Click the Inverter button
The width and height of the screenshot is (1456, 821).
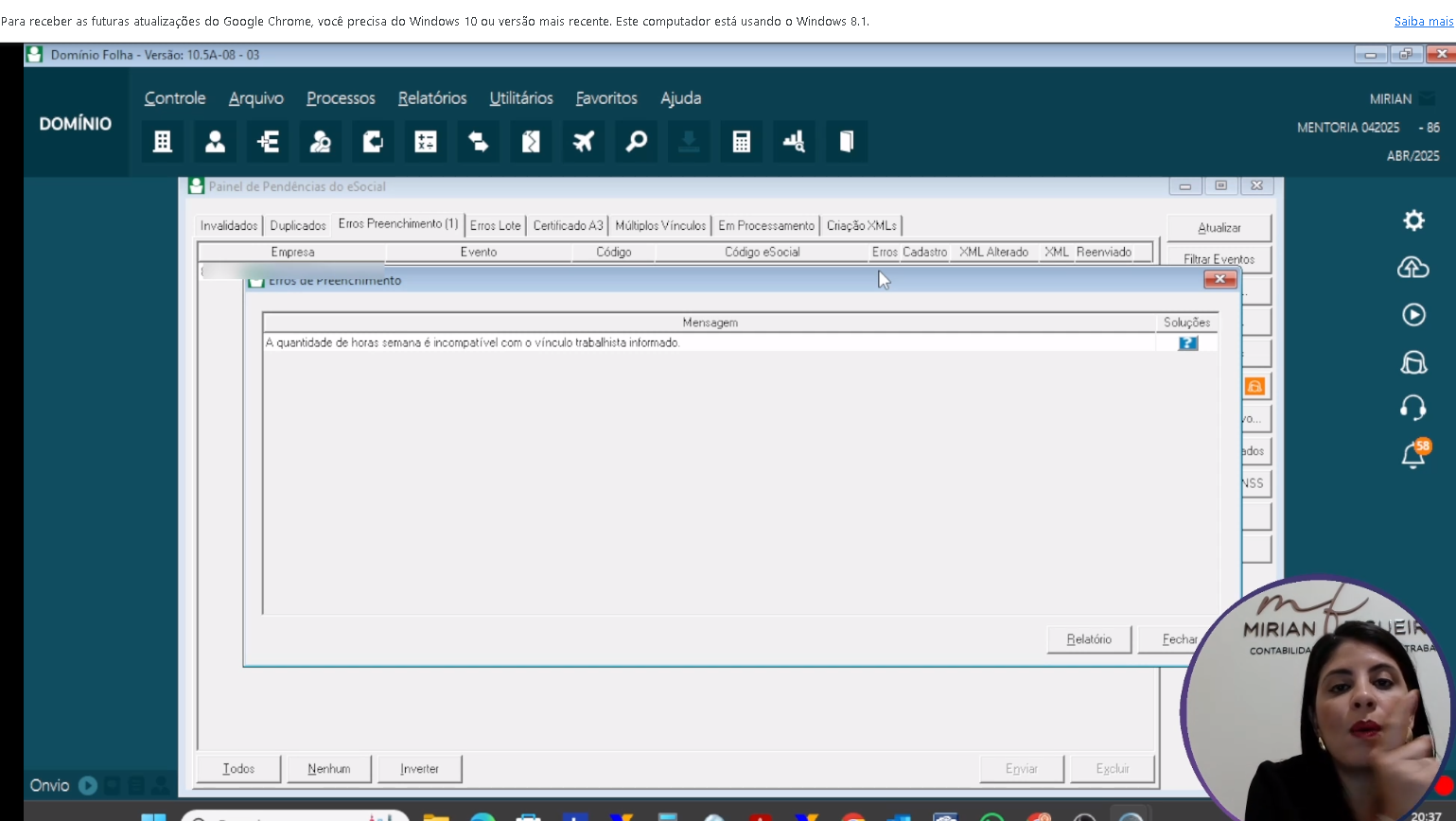[x=420, y=769]
